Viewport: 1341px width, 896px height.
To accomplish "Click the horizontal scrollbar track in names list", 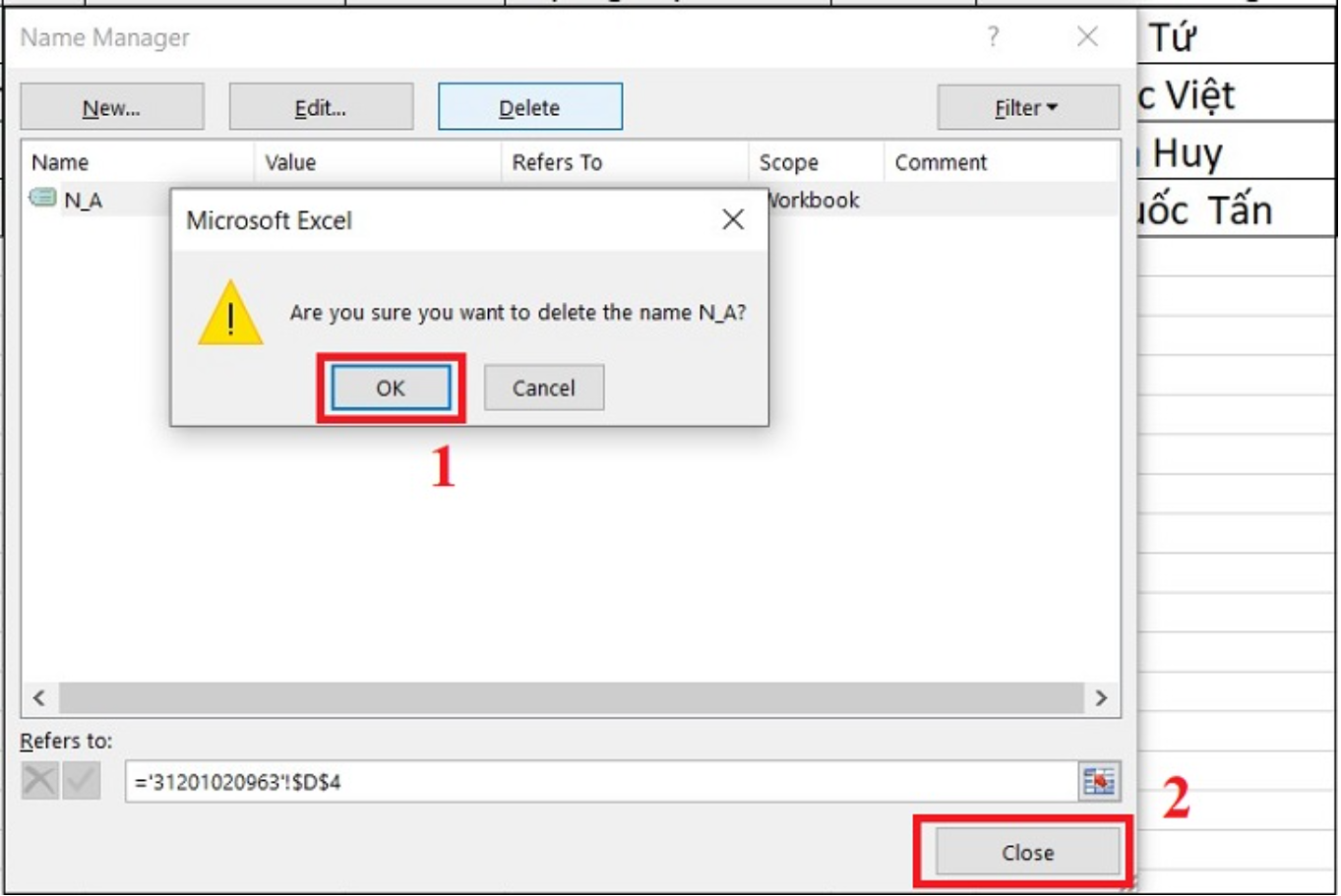I will (x=571, y=698).
